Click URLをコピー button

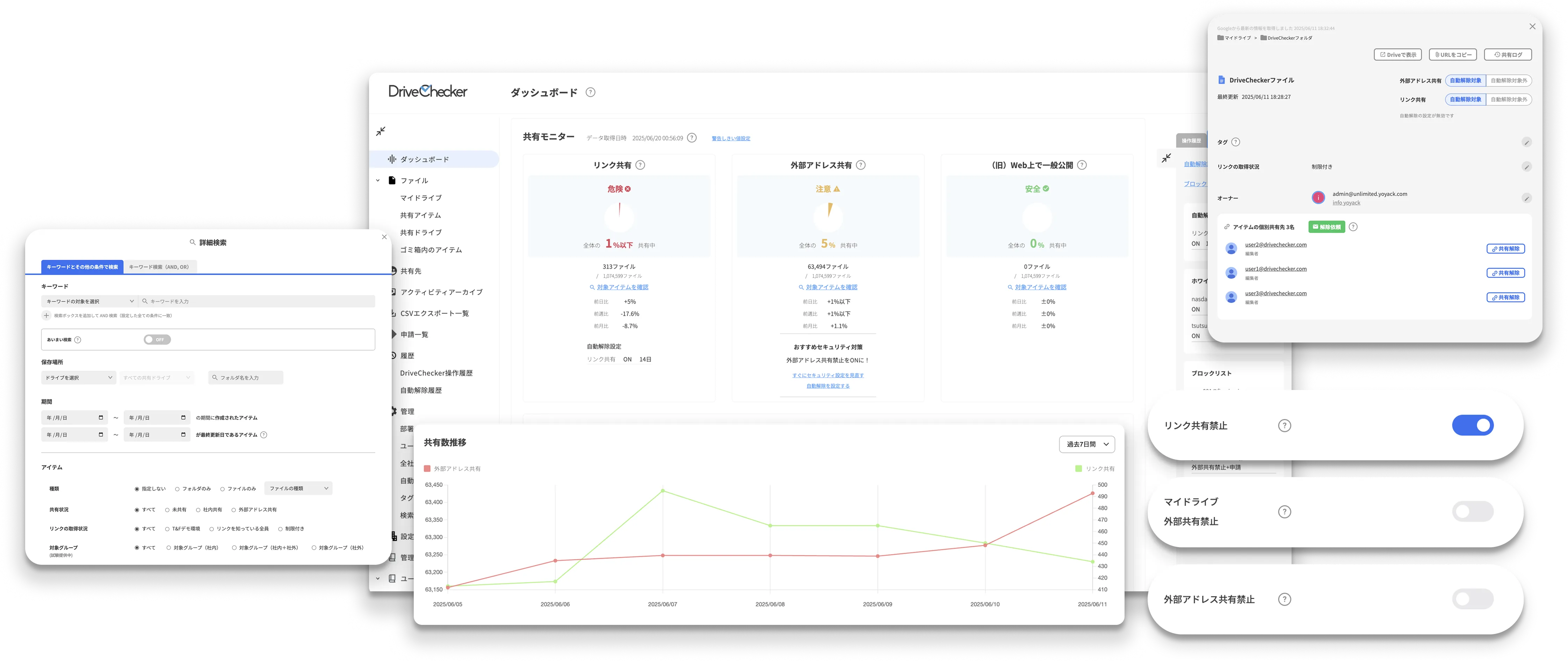point(1453,55)
